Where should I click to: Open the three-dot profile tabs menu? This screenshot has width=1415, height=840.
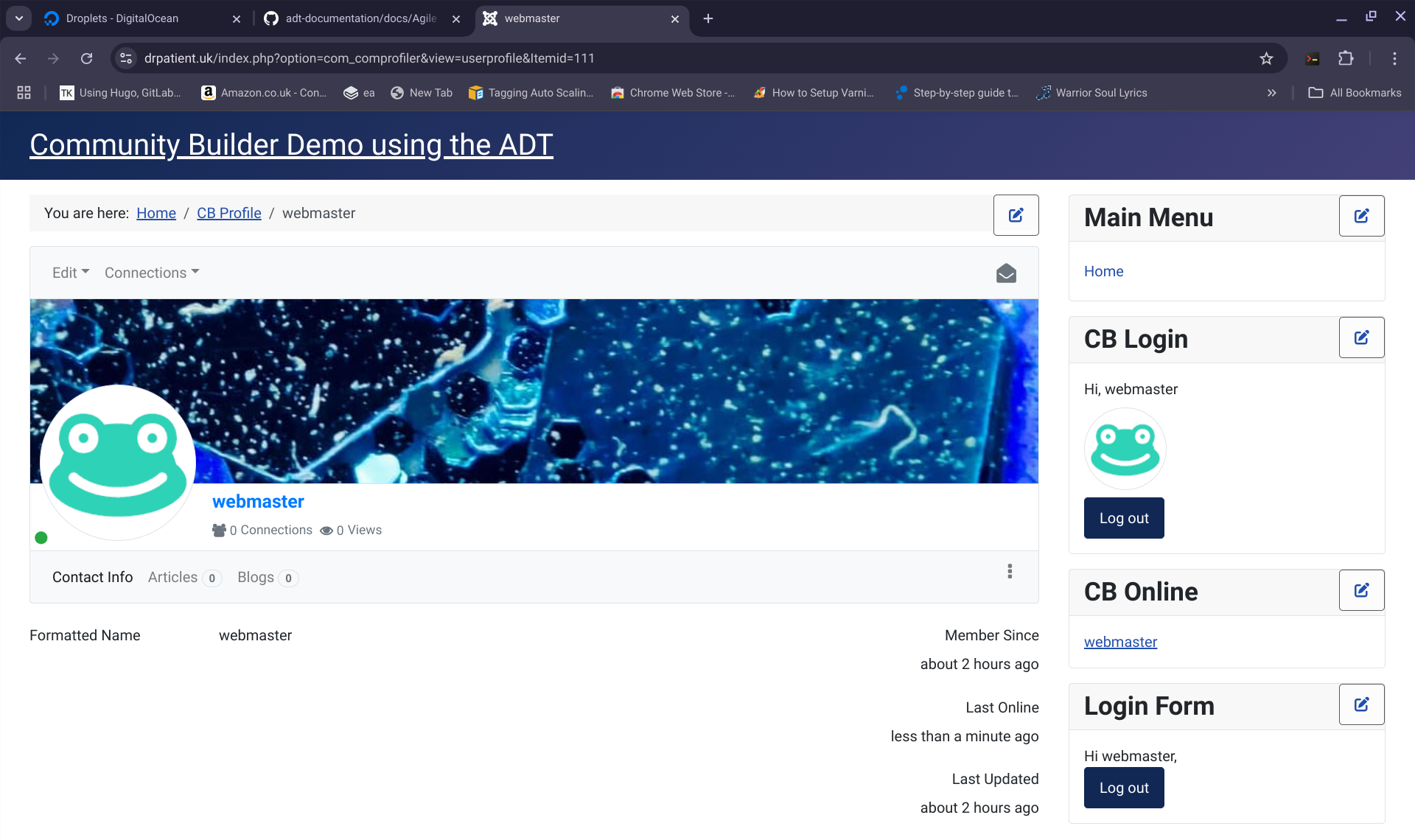[x=1010, y=571]
